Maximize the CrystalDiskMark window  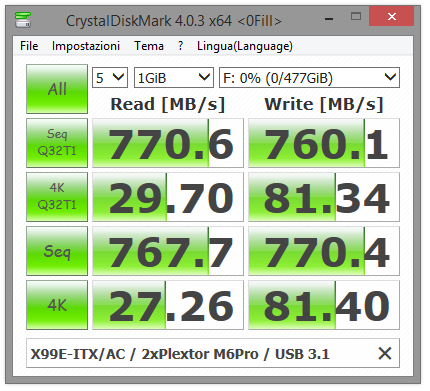pyautogui.click(x=356, y=16)
